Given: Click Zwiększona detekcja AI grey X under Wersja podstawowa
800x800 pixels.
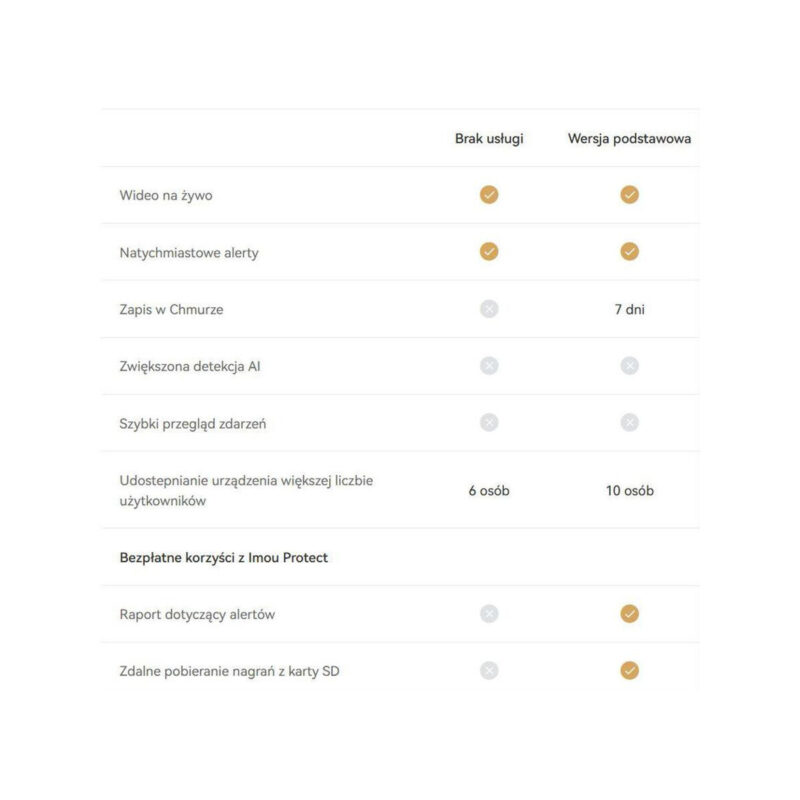Looking at the screenshot, I should pyautogui.click(x=629, y=366).
